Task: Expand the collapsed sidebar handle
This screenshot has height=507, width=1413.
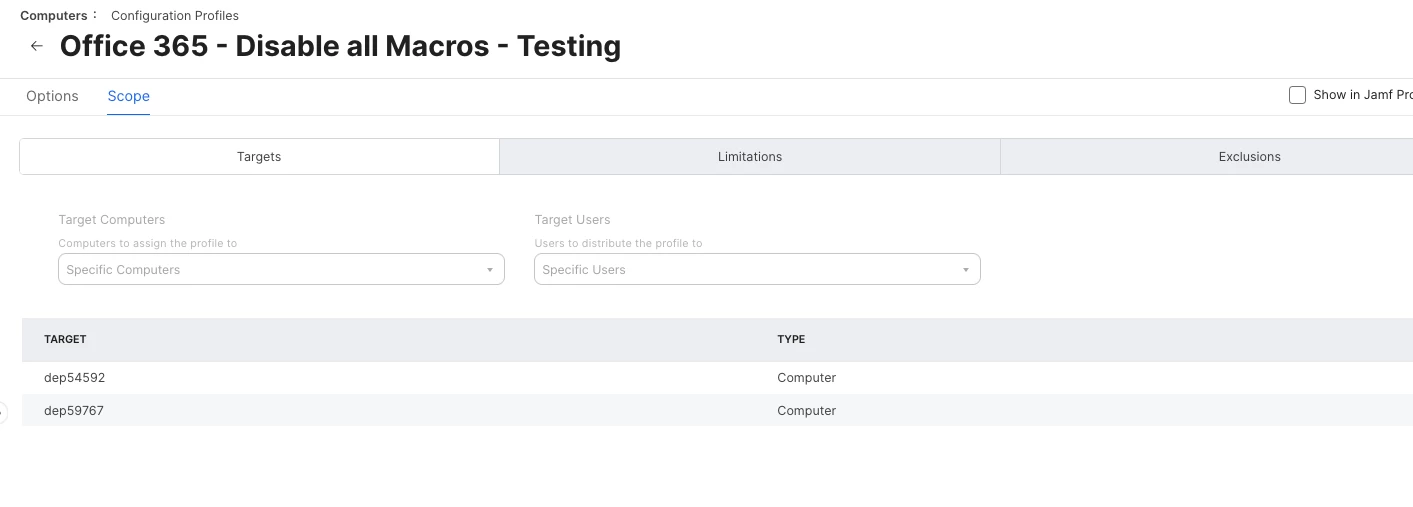Action: [3, 411]
